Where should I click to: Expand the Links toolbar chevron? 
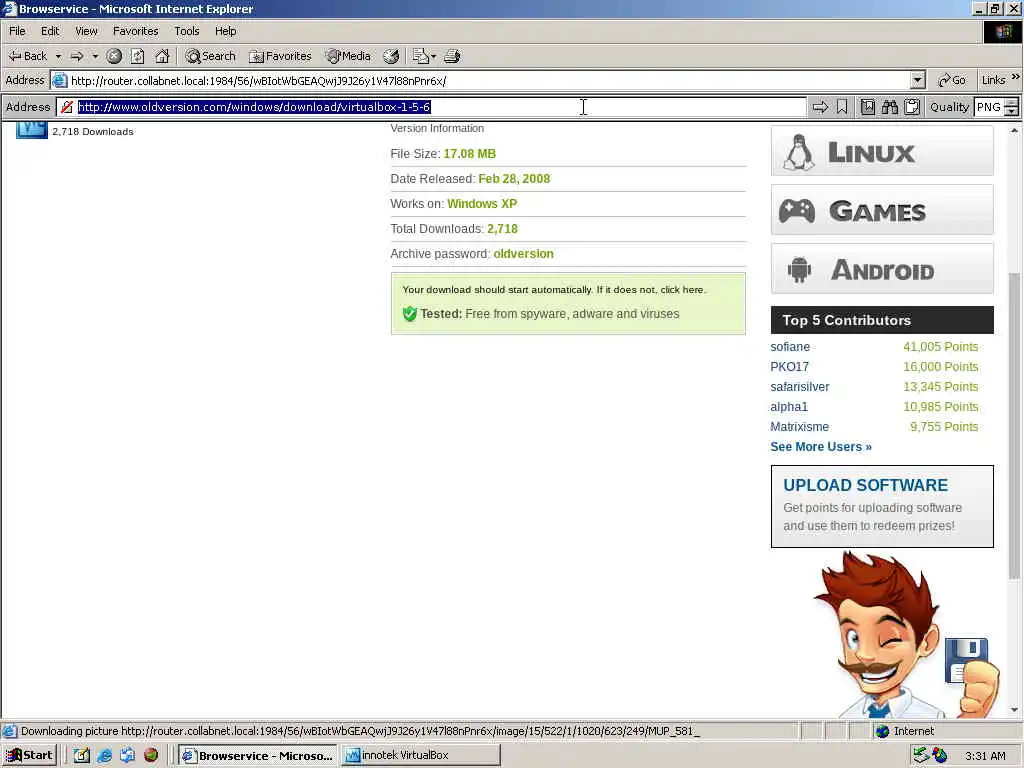[1016, 77]
